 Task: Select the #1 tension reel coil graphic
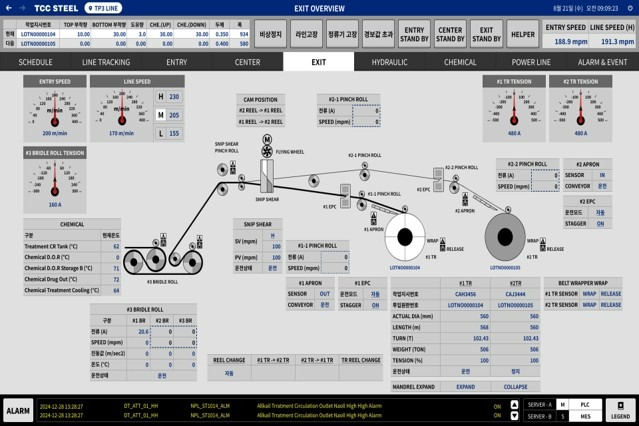tap(405, 238)
